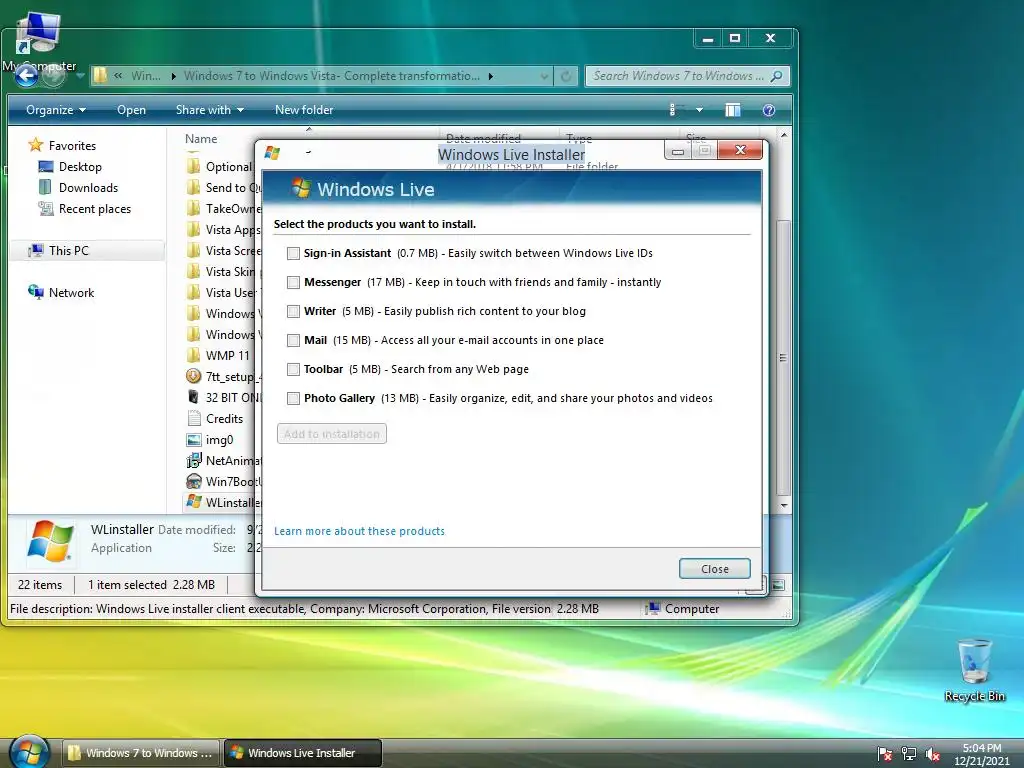1024x768 pixels.
Task: Click the My Computer desktop icon
Action: [x=39, y=42]
